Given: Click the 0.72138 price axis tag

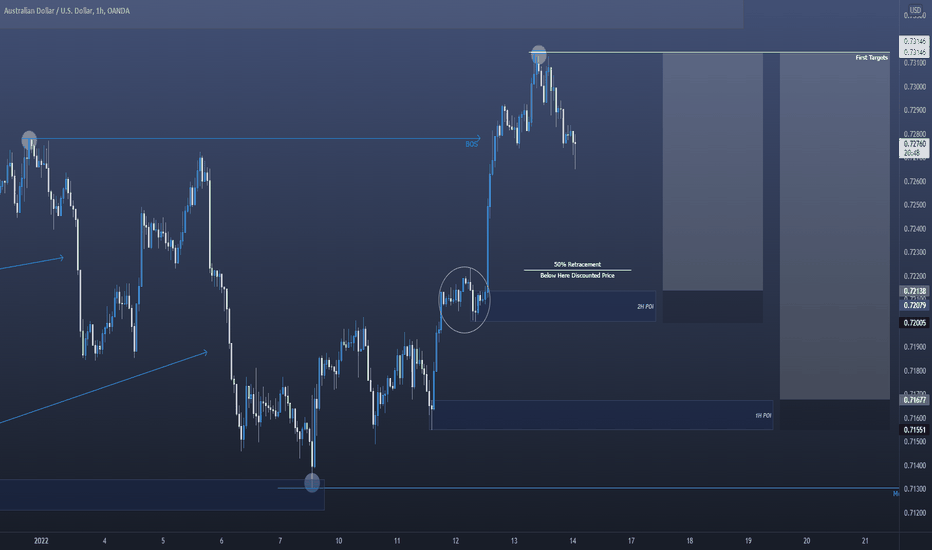Looking at the screenshot, I should click(914, 291).
